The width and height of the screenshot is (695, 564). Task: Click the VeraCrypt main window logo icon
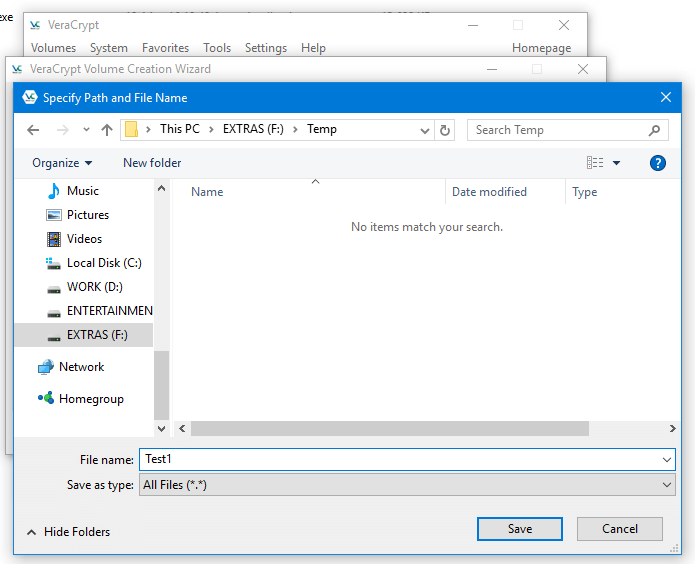click(x=35, y=25)
